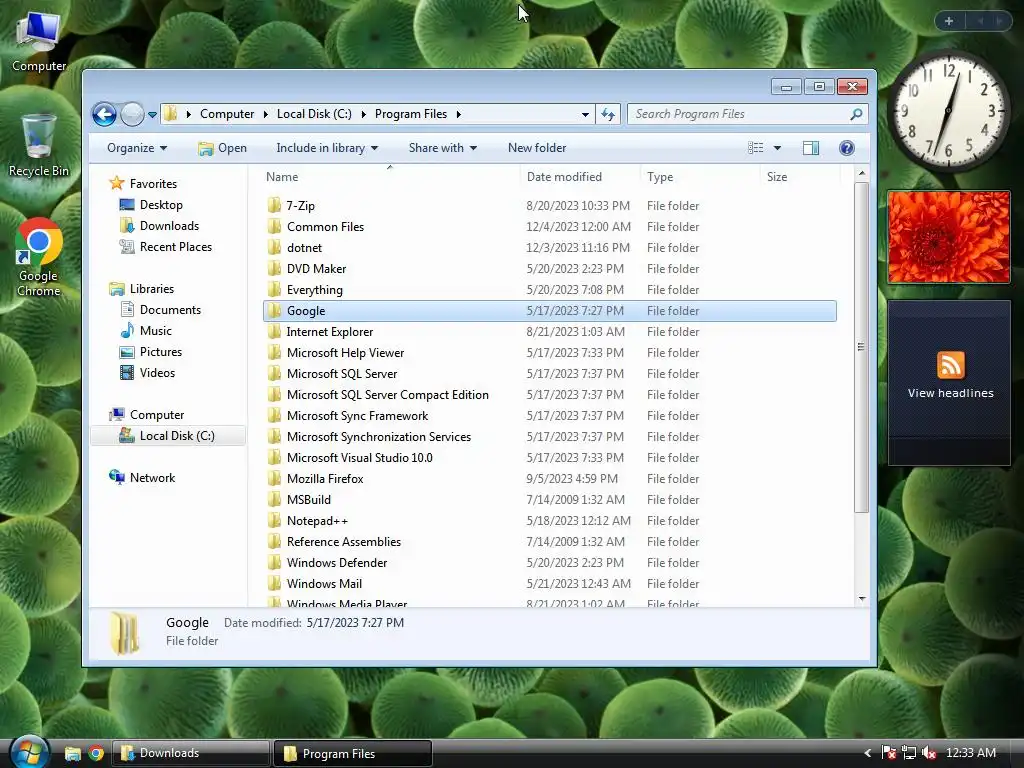Select the Microsoft Help Viewer folder

[x=345, y=353]
